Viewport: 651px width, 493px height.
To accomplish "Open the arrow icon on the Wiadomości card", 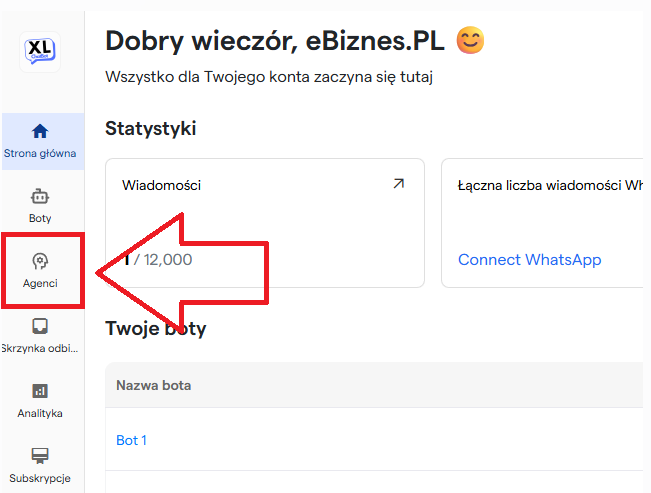I will tap(399, 184).
